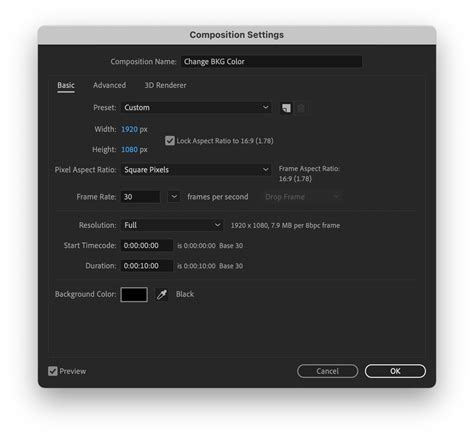Screen dimensions: 474x438
Task: Open the frame rate presets arrow dropdown
Action: (174, 197)
